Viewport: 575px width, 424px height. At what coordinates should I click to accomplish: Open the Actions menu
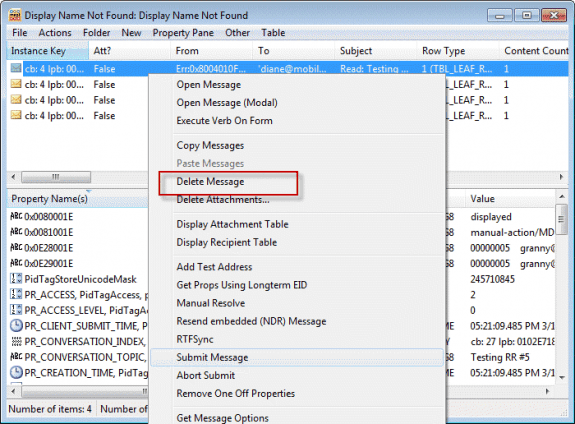pyautogui.click(x=55, y=33)
